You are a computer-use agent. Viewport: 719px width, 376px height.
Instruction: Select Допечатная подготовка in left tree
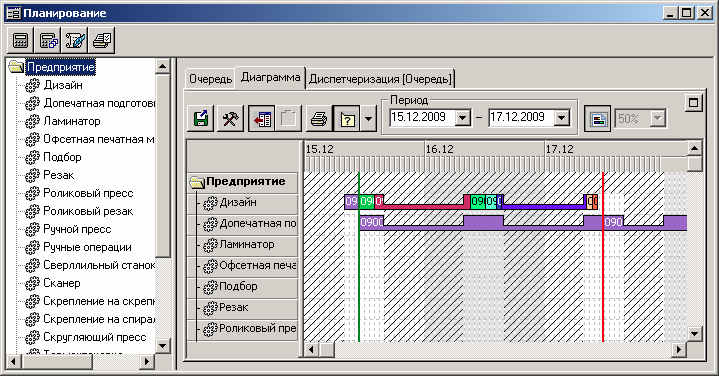[x=99, y=103]
